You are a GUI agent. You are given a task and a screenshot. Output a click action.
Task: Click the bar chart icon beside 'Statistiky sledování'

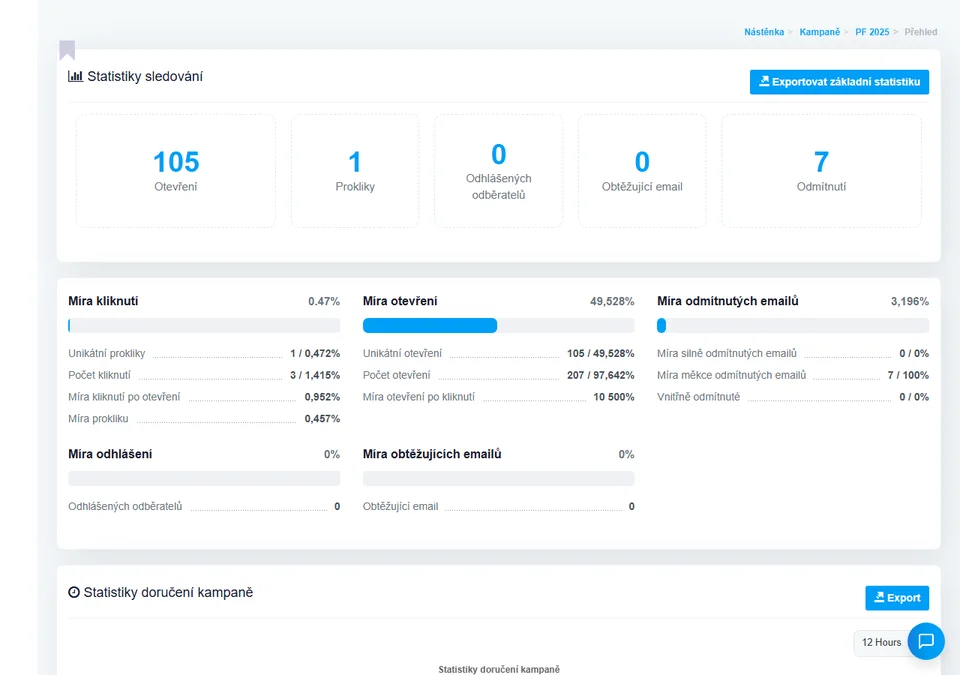[75, 75]
